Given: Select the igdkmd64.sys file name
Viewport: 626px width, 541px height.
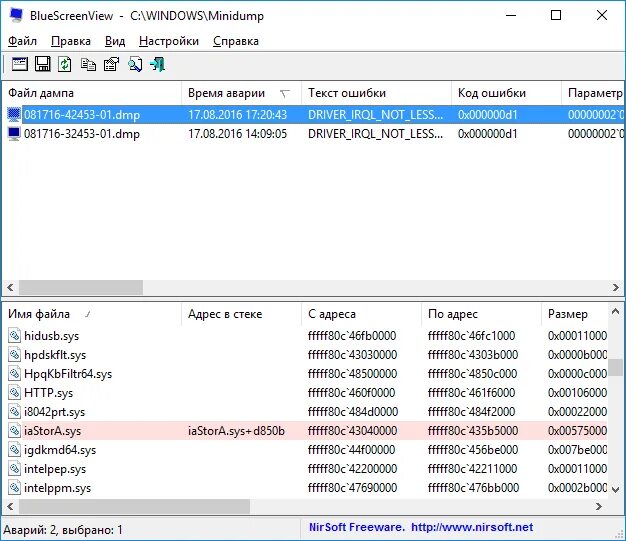Looking at the screenshot, I should tap(60, 450).
